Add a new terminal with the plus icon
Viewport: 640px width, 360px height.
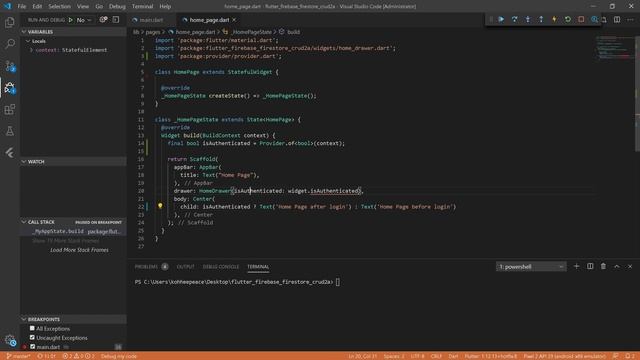(576, 266)
